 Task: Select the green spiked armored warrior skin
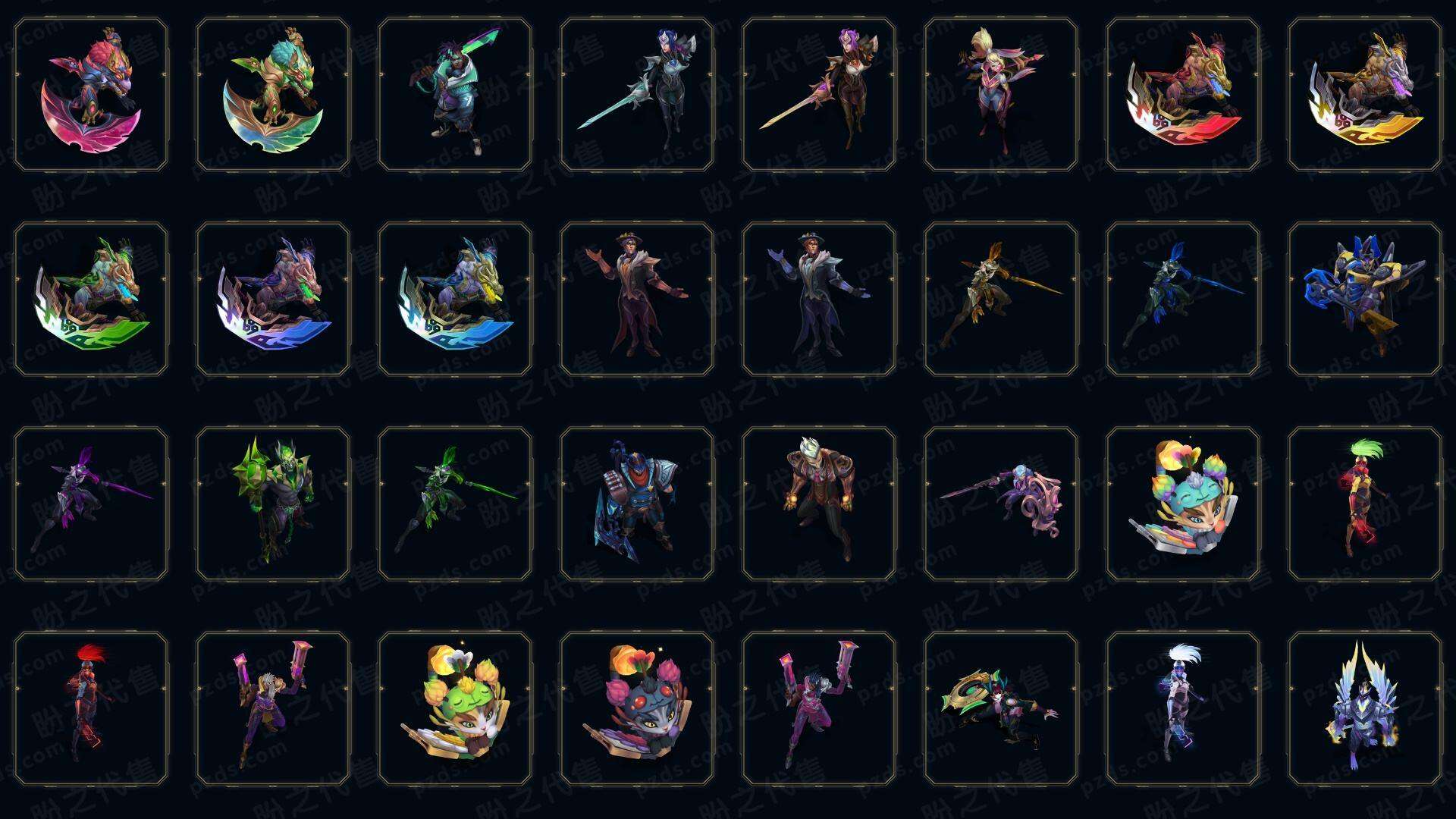tap(273, 504)
